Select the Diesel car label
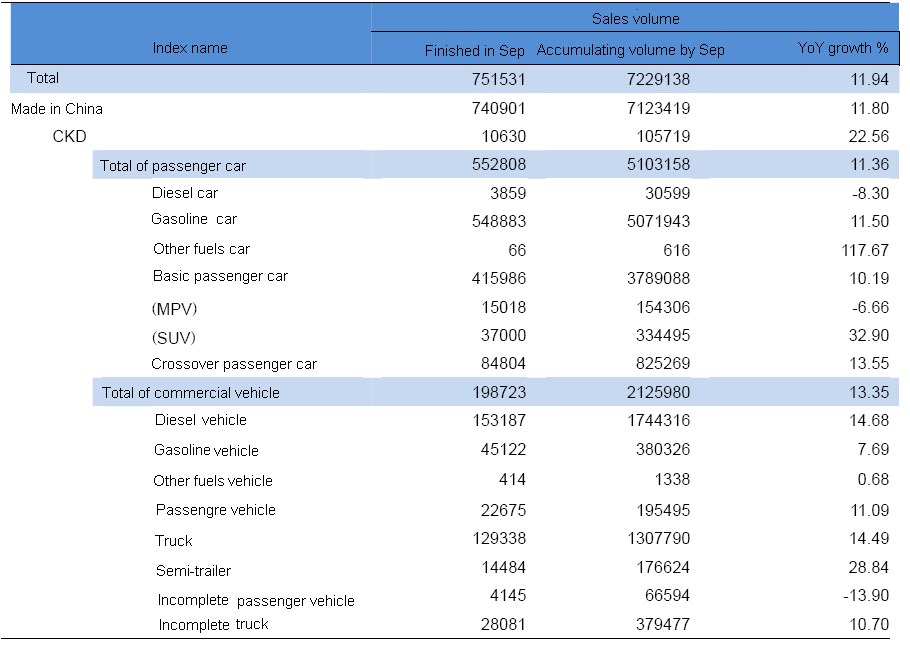 click(185, 193)
